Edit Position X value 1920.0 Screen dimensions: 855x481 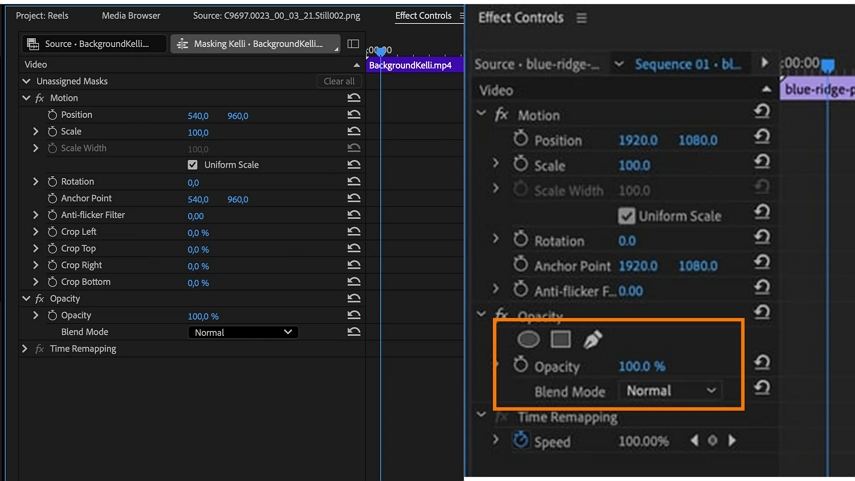pos(638,140)
